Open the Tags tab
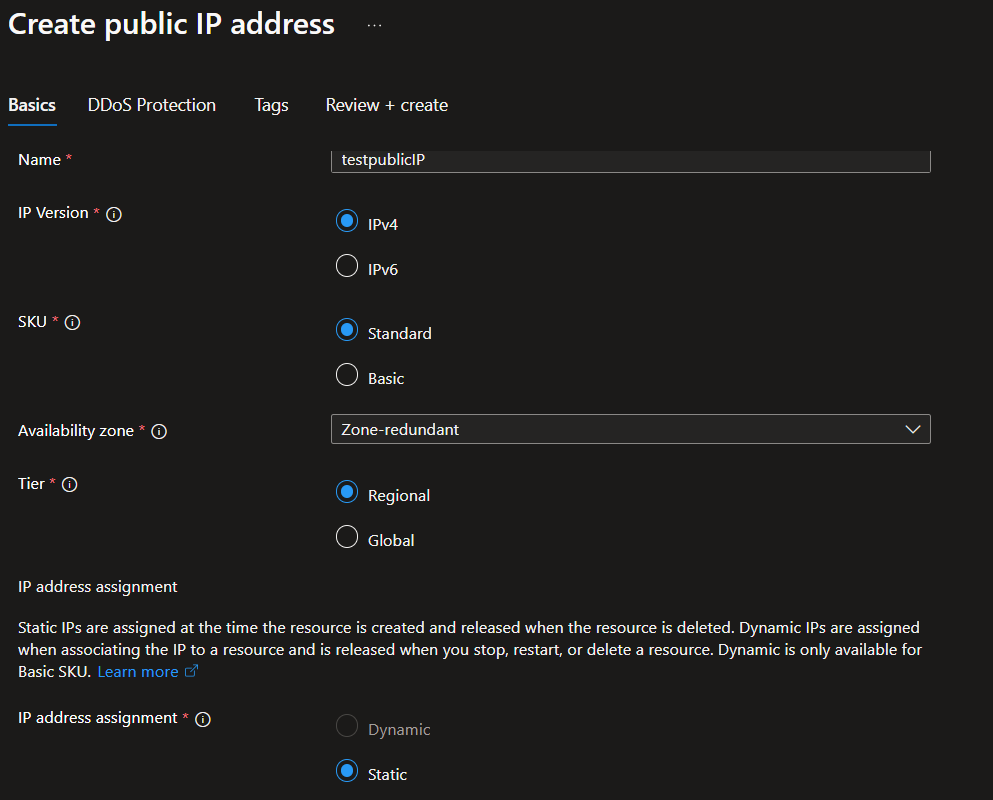Image resolution: width=993 pixels, height=800 pixels. [x=271, y=105]
